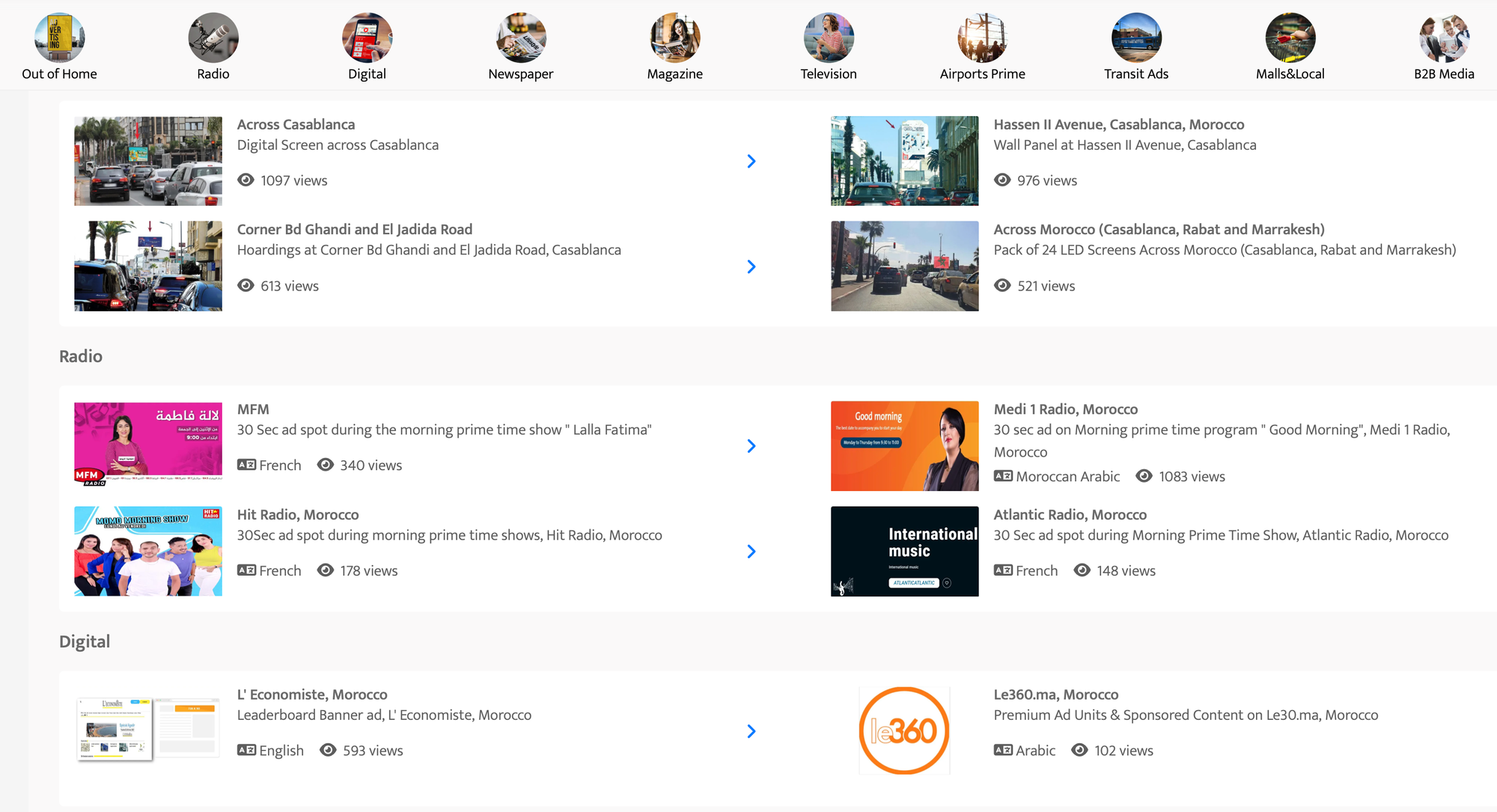Click the language icon for Le360.ma Arabic
Image resolution: width=1497 pixels, height=812 pixels.
tap(1003, 750)
